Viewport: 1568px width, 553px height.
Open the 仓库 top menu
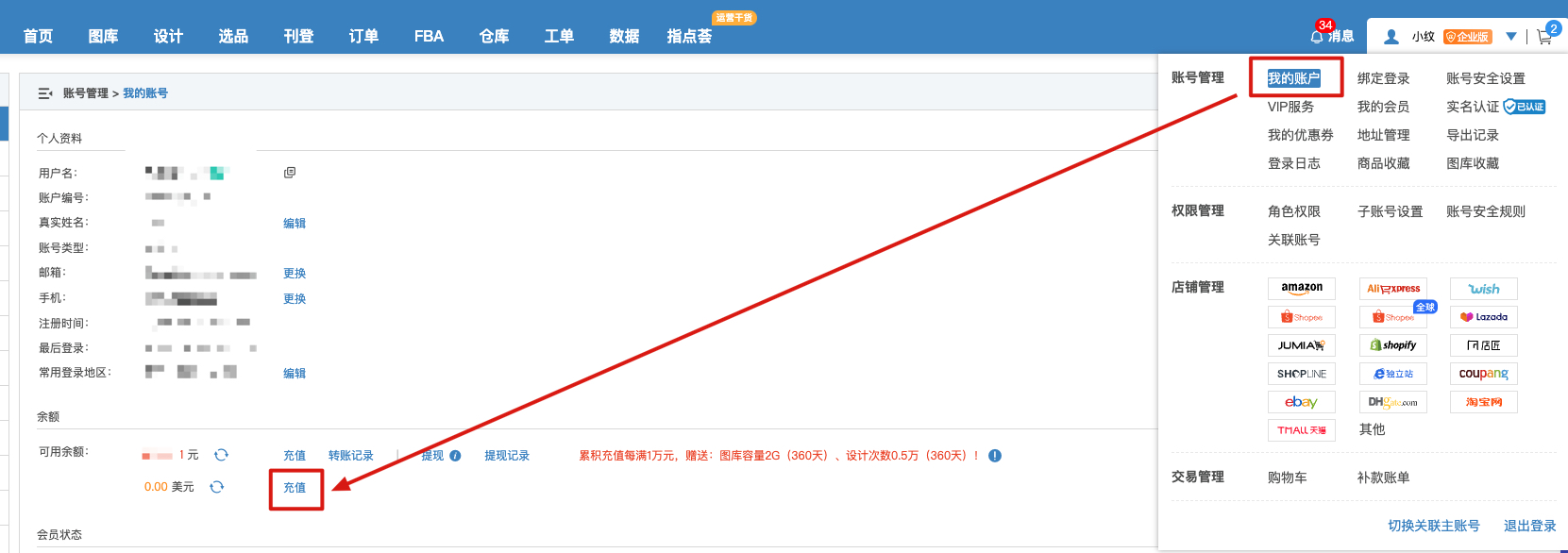pos(494,37)
